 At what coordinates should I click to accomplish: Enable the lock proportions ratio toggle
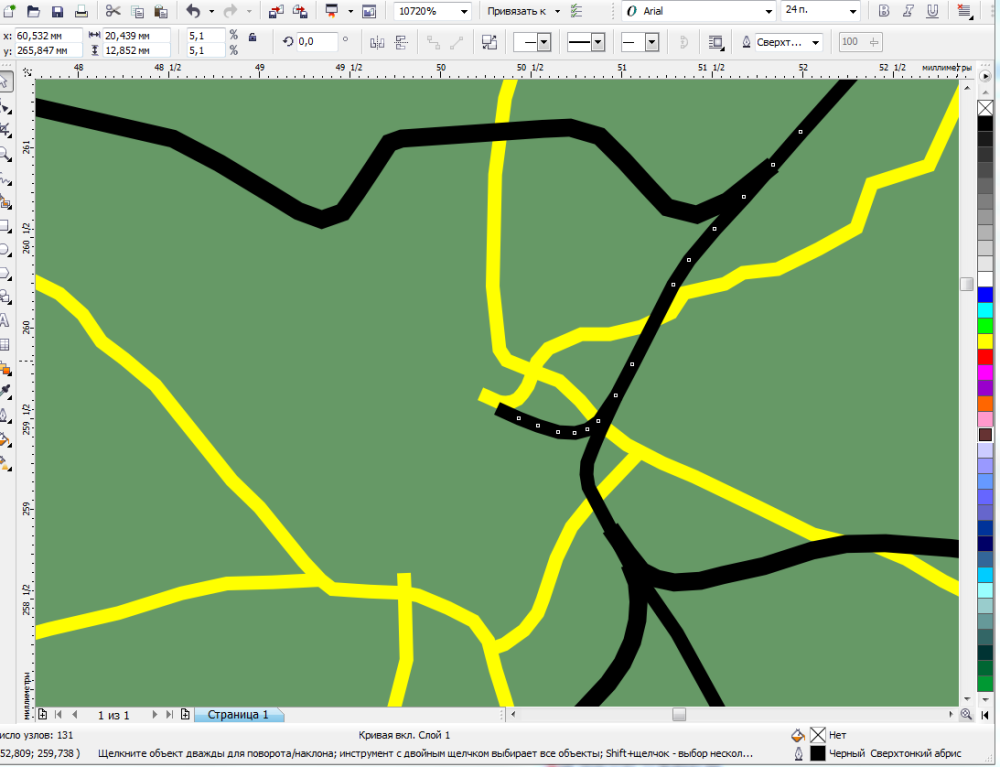click(x=253, y=38)
